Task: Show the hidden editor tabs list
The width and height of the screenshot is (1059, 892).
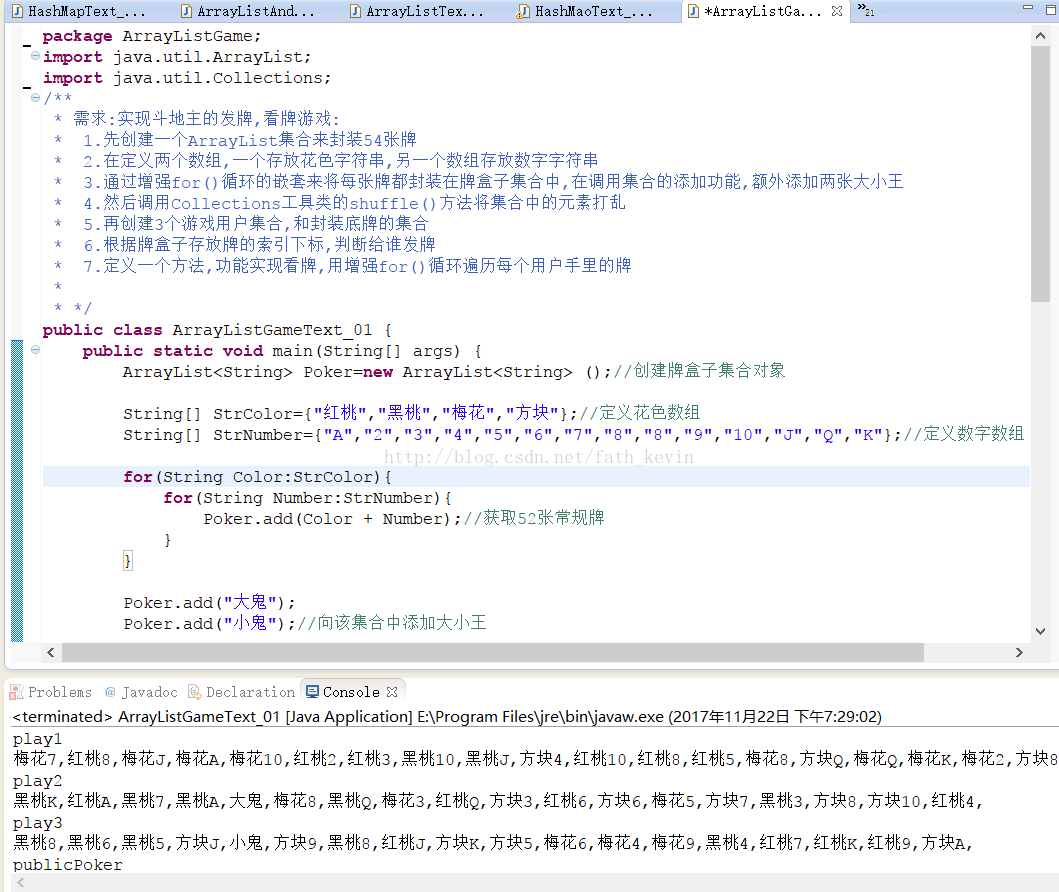Action: (x=865, y=9)
